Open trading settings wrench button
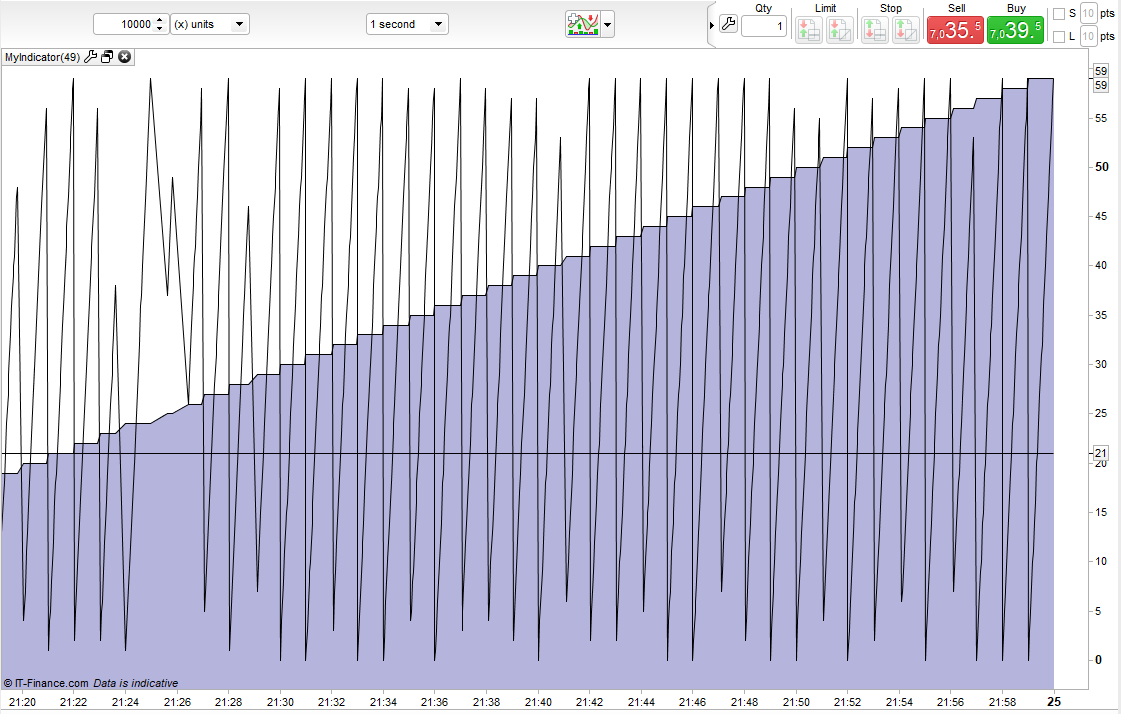This screenshot has width=1121, height=714. click(x=729, y=24)
